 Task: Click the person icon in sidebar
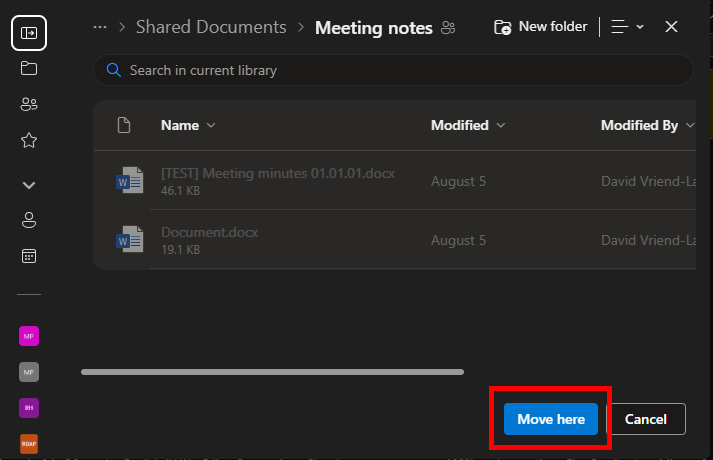(28, 220)
